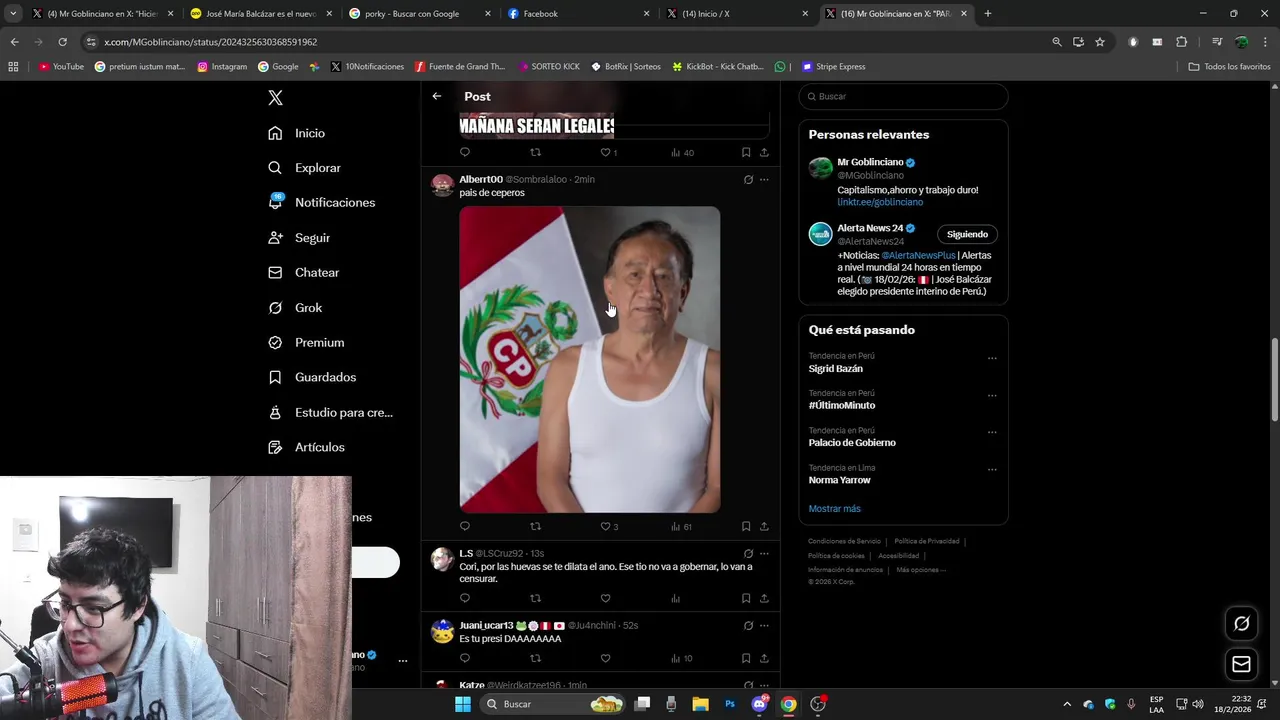The height and width of the screenshot is (720, 1280).
Task: Like Alberrt00's post with 3 likes
Action: point(608,526)
